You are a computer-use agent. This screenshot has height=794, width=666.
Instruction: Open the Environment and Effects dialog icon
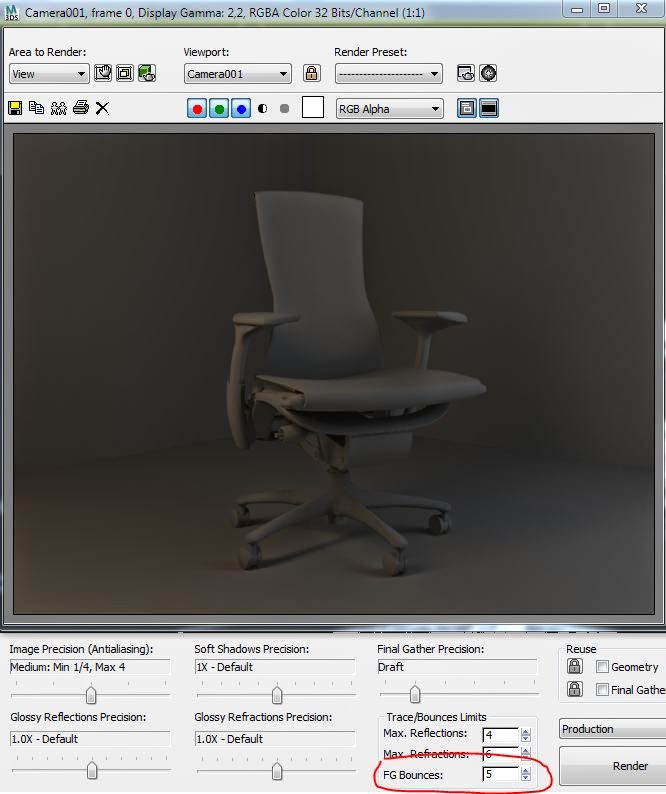(488, 73)
